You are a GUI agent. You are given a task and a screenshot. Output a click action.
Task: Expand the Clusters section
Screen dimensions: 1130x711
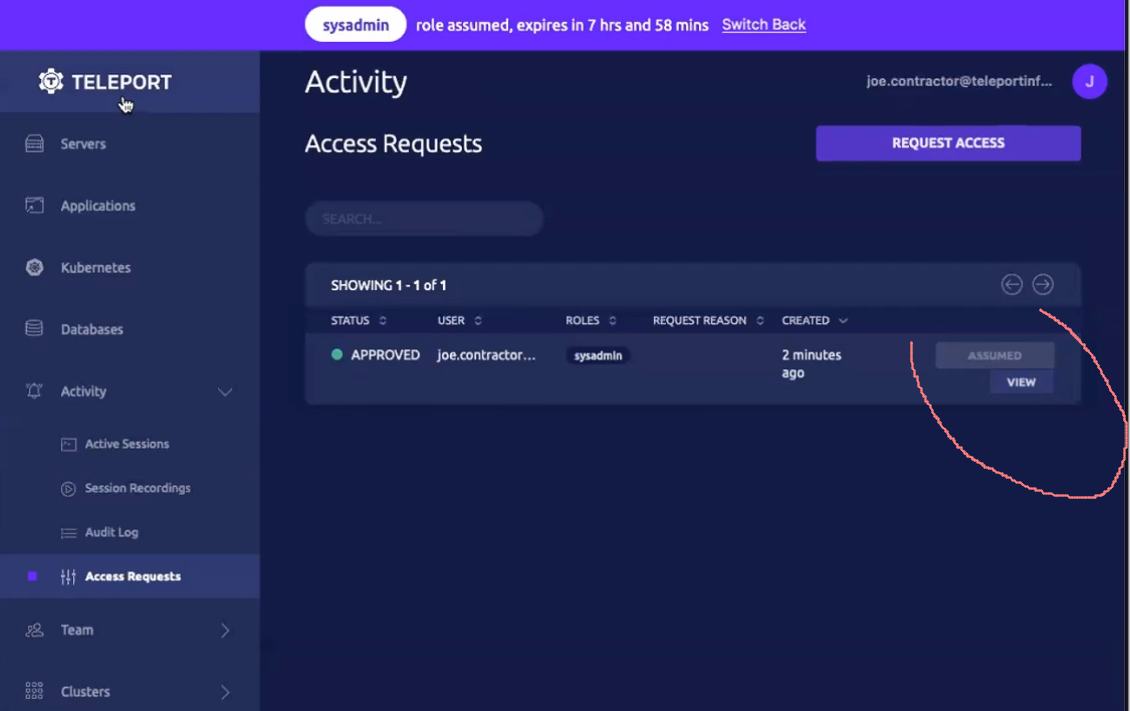point(226,691)
